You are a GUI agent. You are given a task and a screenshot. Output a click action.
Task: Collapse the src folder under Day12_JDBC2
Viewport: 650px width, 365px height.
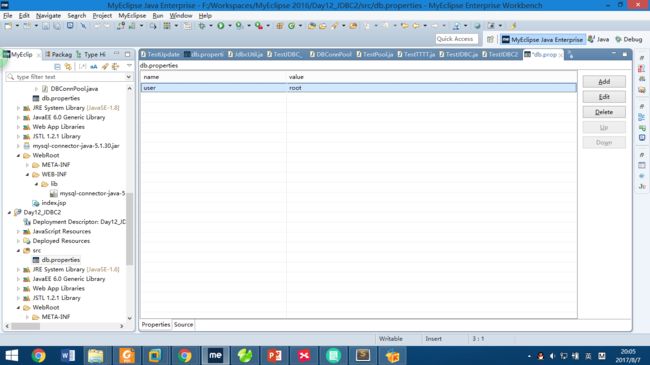point(18,251)
